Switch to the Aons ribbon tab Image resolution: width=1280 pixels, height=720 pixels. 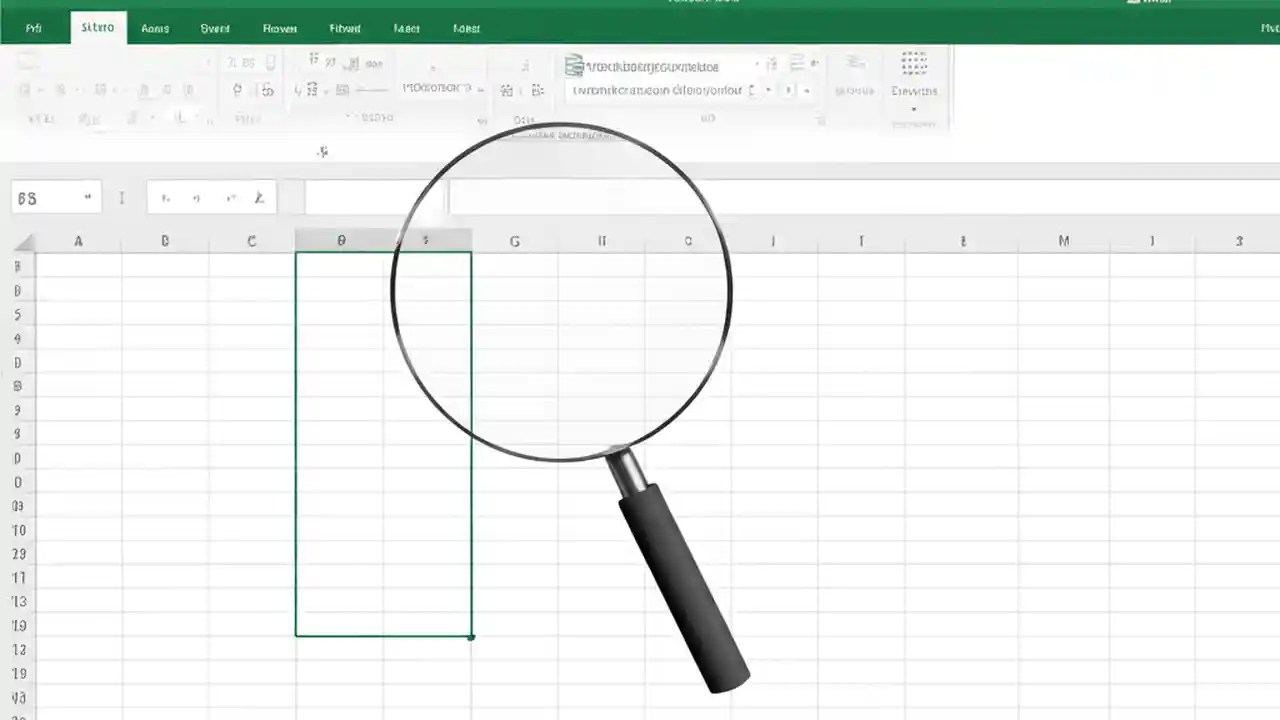tap(155, 28)
